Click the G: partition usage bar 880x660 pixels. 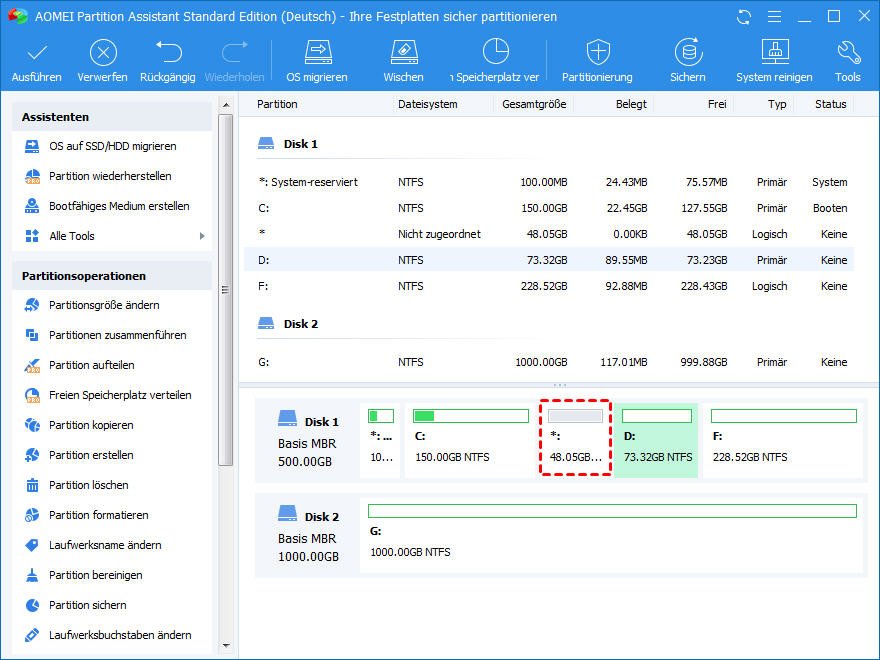pyautogui.click(x=612, y=511)
